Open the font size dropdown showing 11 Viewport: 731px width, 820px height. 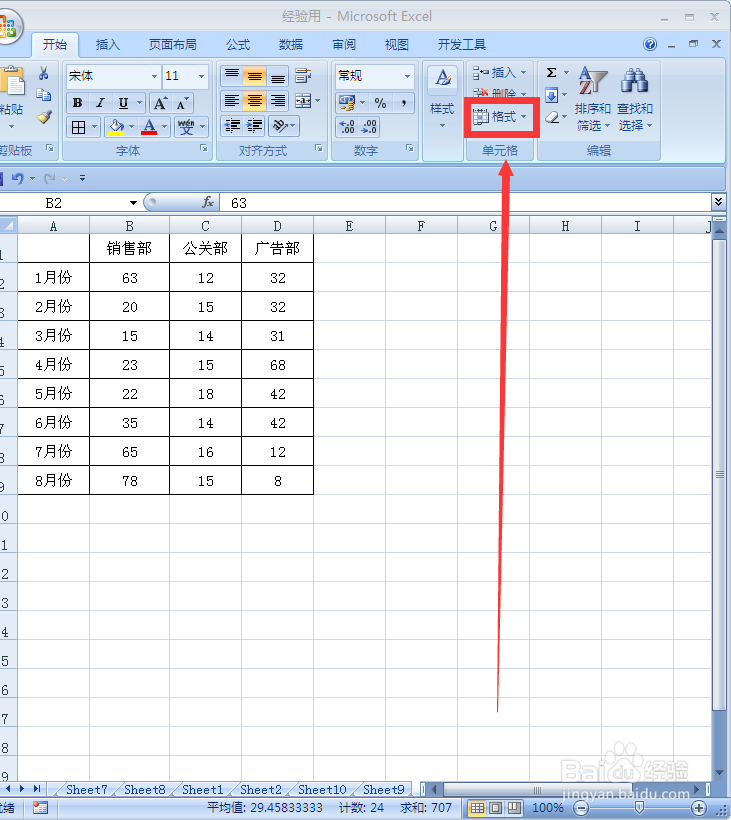(x=201, y=76)
